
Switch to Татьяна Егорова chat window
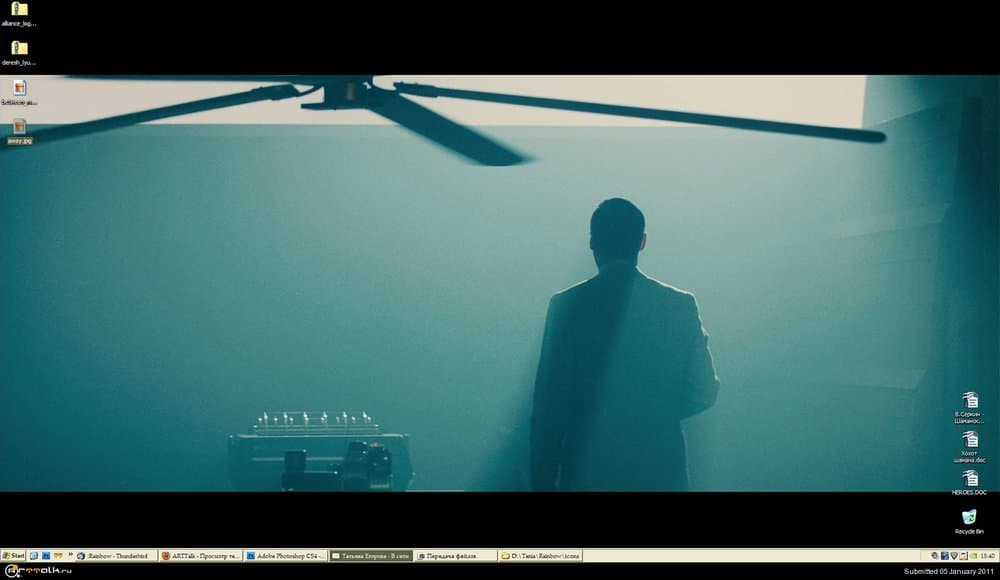pos(371,555)
